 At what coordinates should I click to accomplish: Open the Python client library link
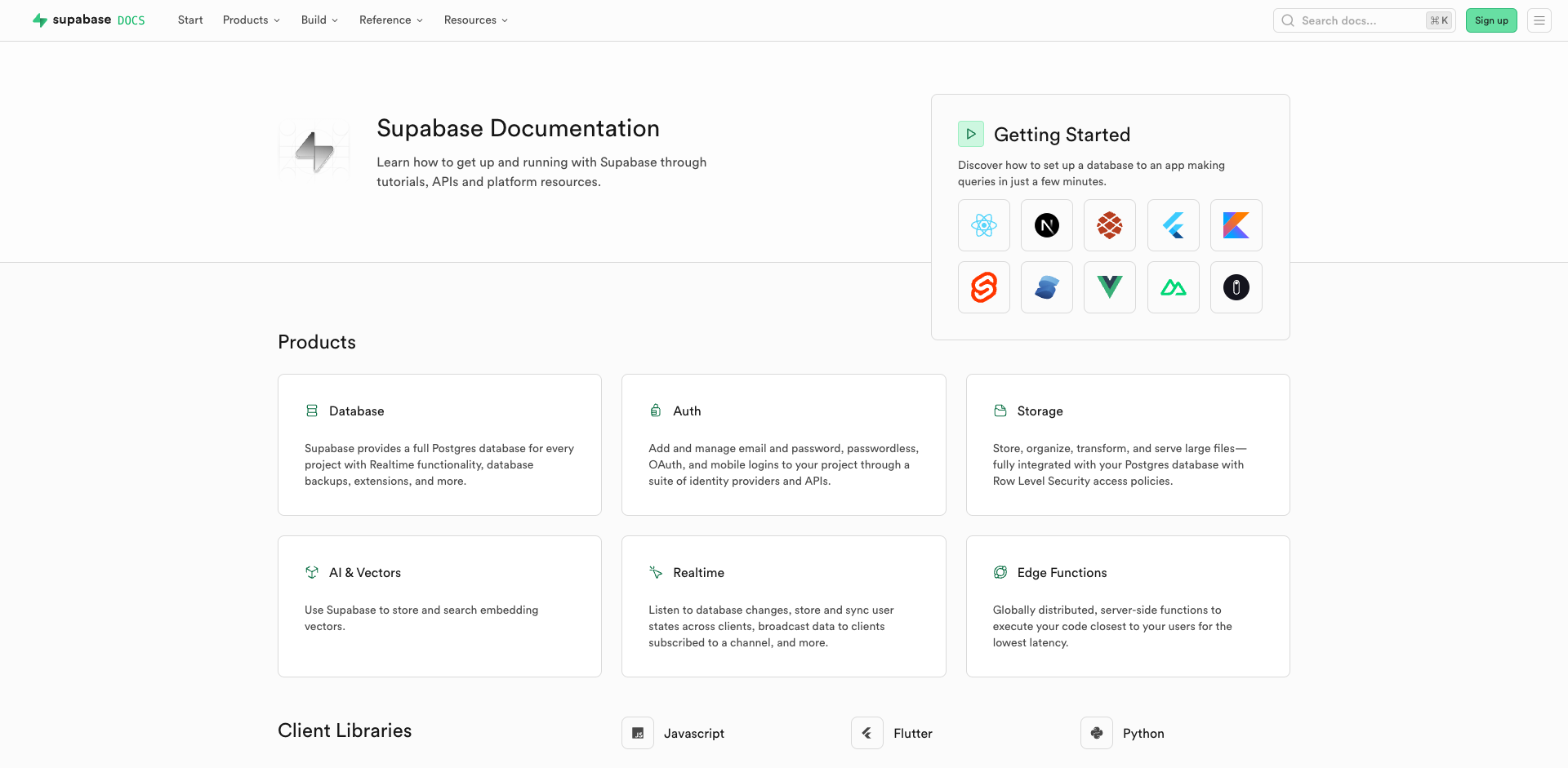click(x=1143, y=734)
